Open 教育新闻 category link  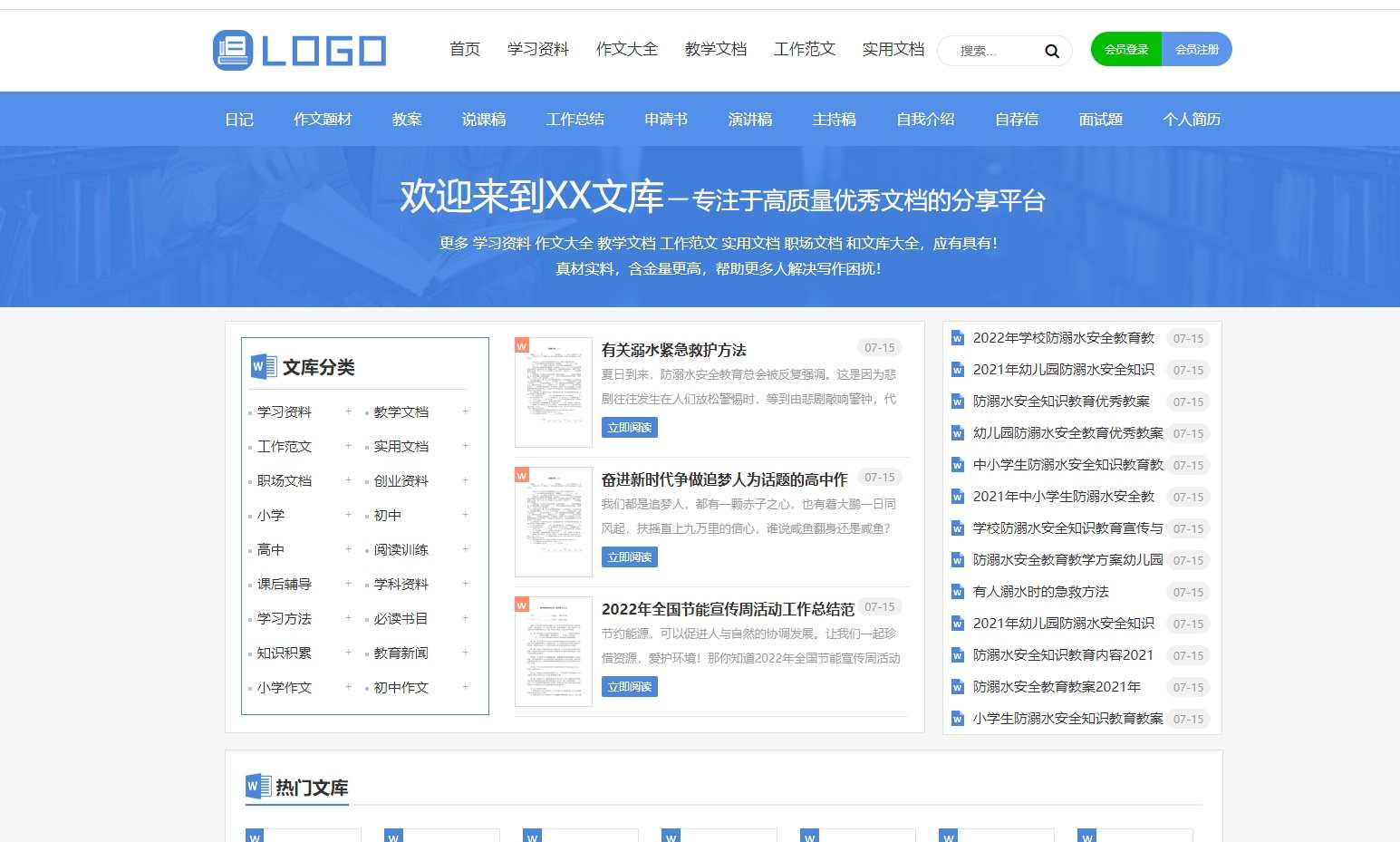coord(401,653)
